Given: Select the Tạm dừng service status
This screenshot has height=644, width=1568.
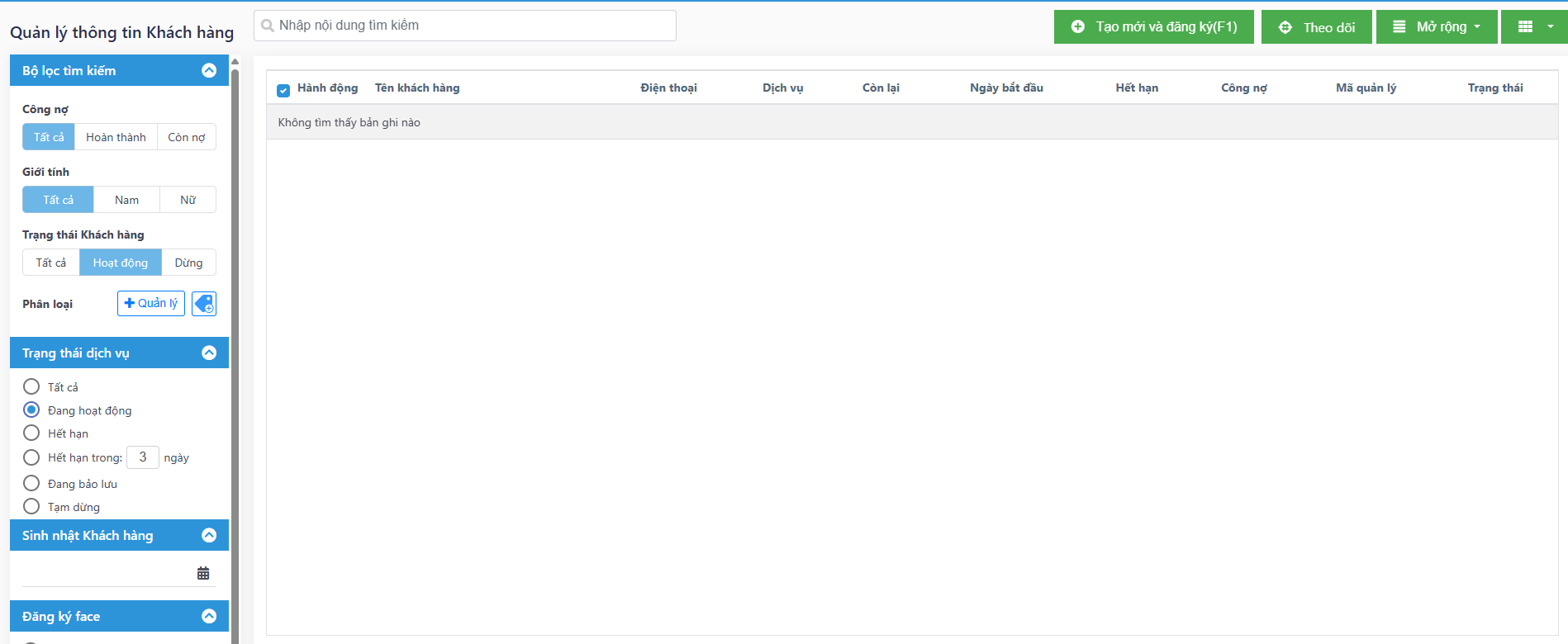Looking at the screenshot, I should [31, 507].
